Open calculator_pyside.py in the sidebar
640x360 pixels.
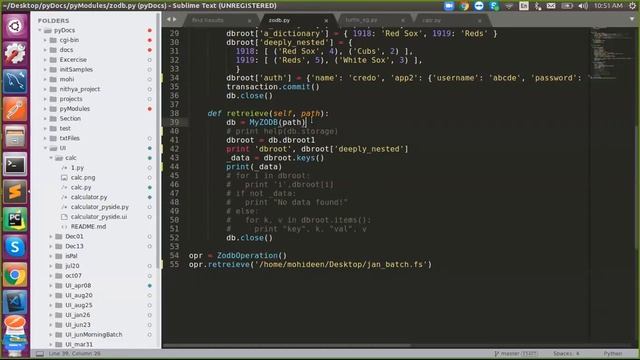coord(100,207)
